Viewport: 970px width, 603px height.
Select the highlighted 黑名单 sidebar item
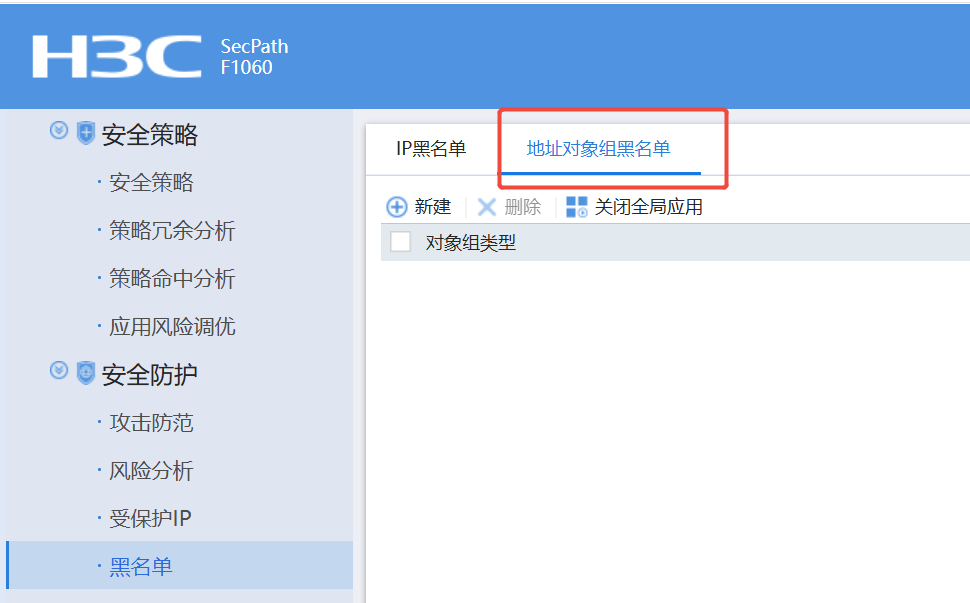click(x=141, y=567)
